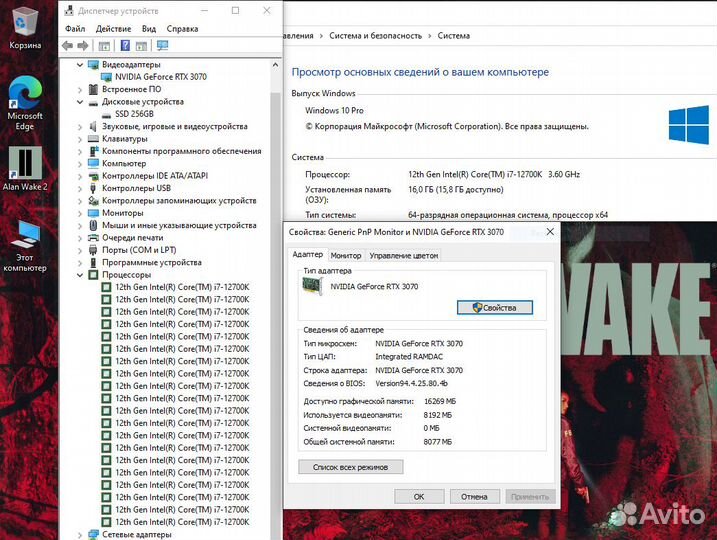Click the Список всех режимов button

pyautogui.click(x=351, y=467)
